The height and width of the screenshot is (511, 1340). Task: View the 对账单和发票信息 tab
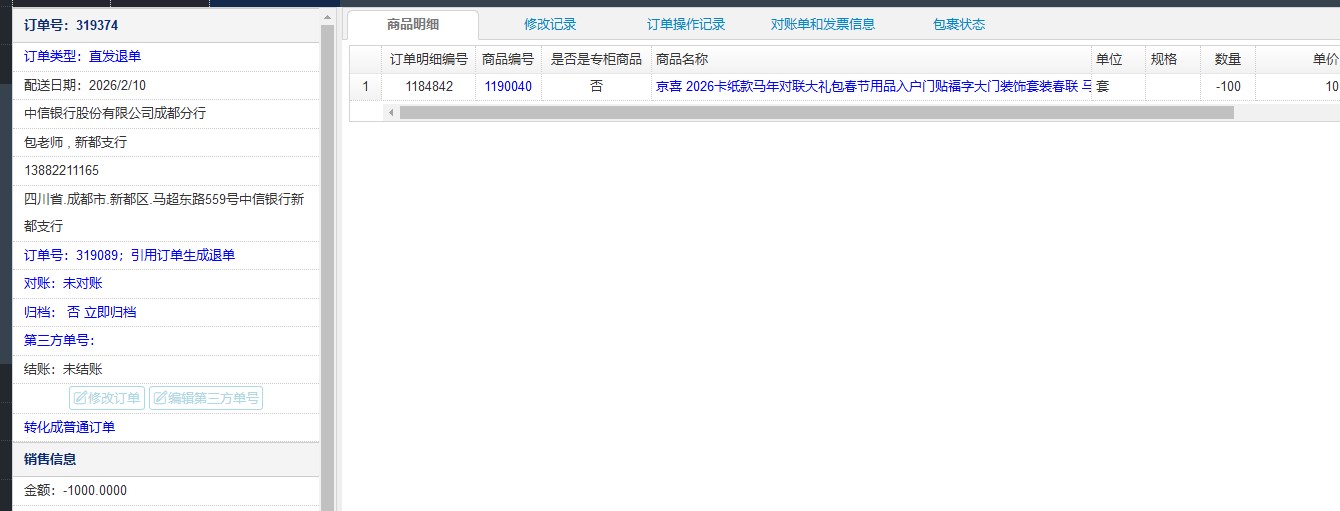point(822,25)
